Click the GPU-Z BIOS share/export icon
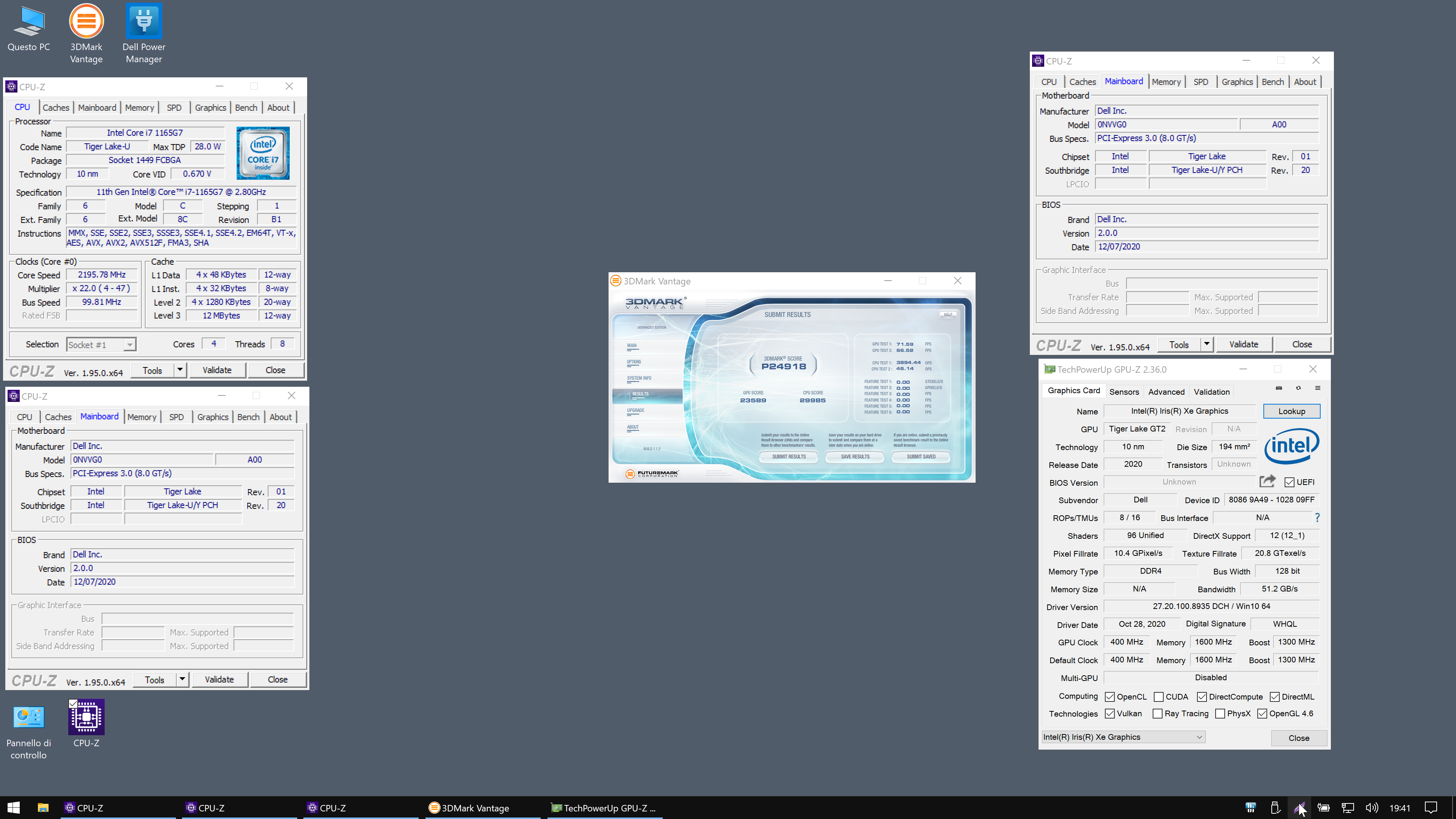The width and height of the screenshot is (1456, 819). [1267, 482]
